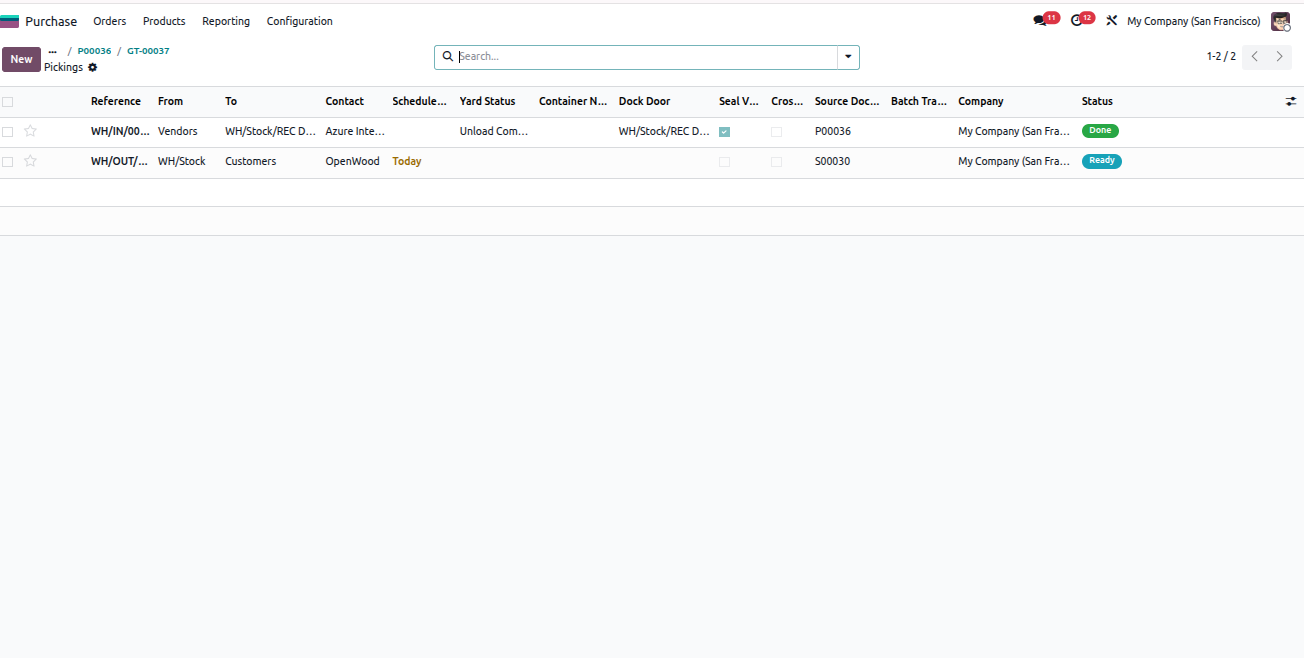Click the Azure Inte... contact cell
Screen dimensions: 1304x658
click(356, 131)
